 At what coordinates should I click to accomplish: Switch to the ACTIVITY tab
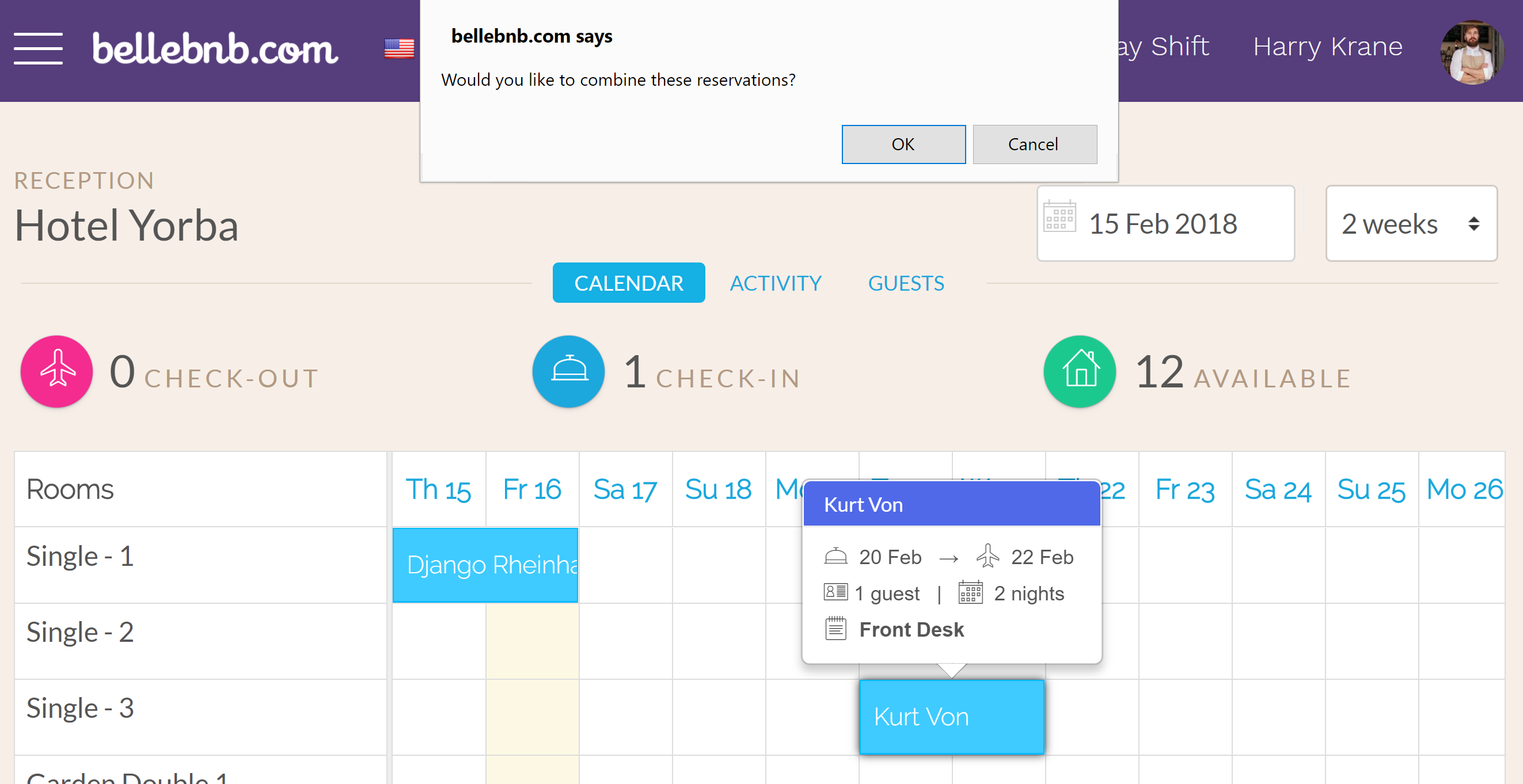(775, 283)
